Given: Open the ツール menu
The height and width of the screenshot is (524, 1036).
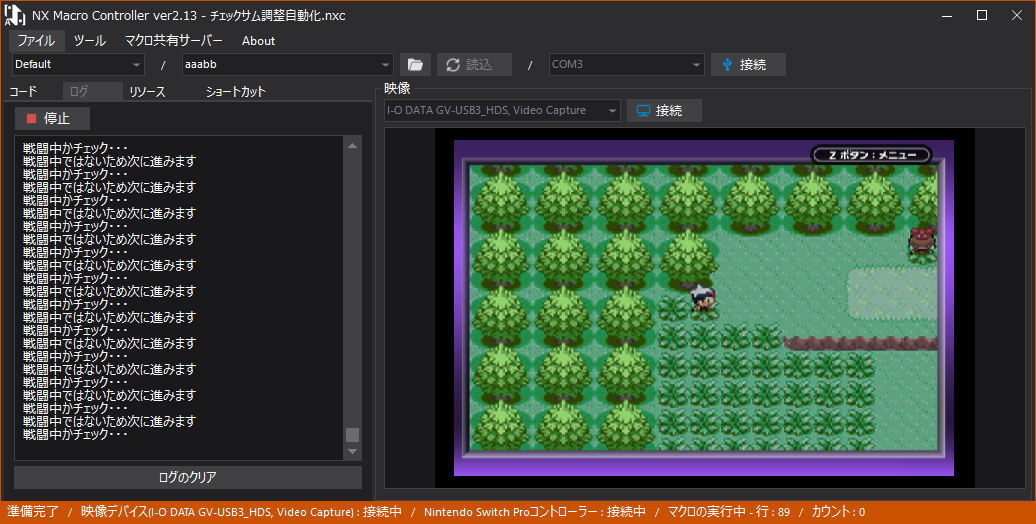Looking at the screenshot, I should [90, 40].
